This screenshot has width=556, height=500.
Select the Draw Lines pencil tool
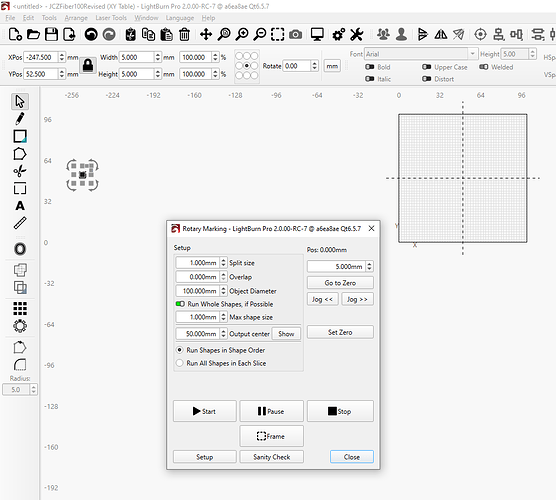click(x=20, y=119)
